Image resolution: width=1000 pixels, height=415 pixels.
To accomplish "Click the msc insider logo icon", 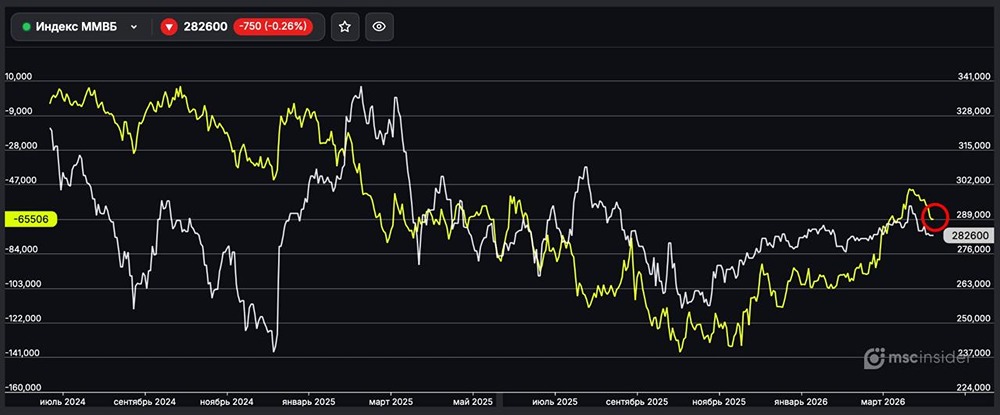I will (x=875, y=358).
